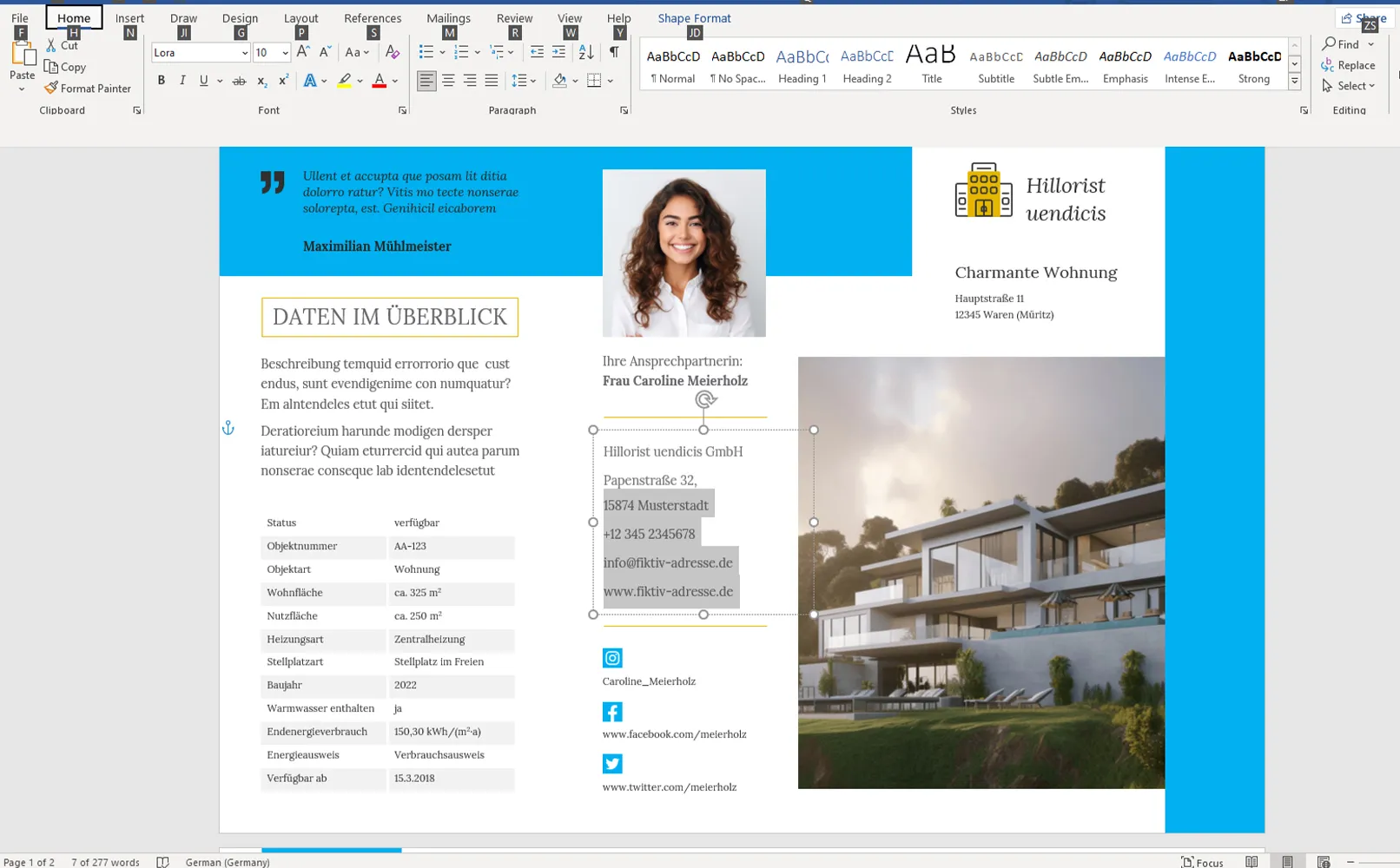Apply borders to the selection
This screenshot has height=868, width=1400.
click(594, 81)
